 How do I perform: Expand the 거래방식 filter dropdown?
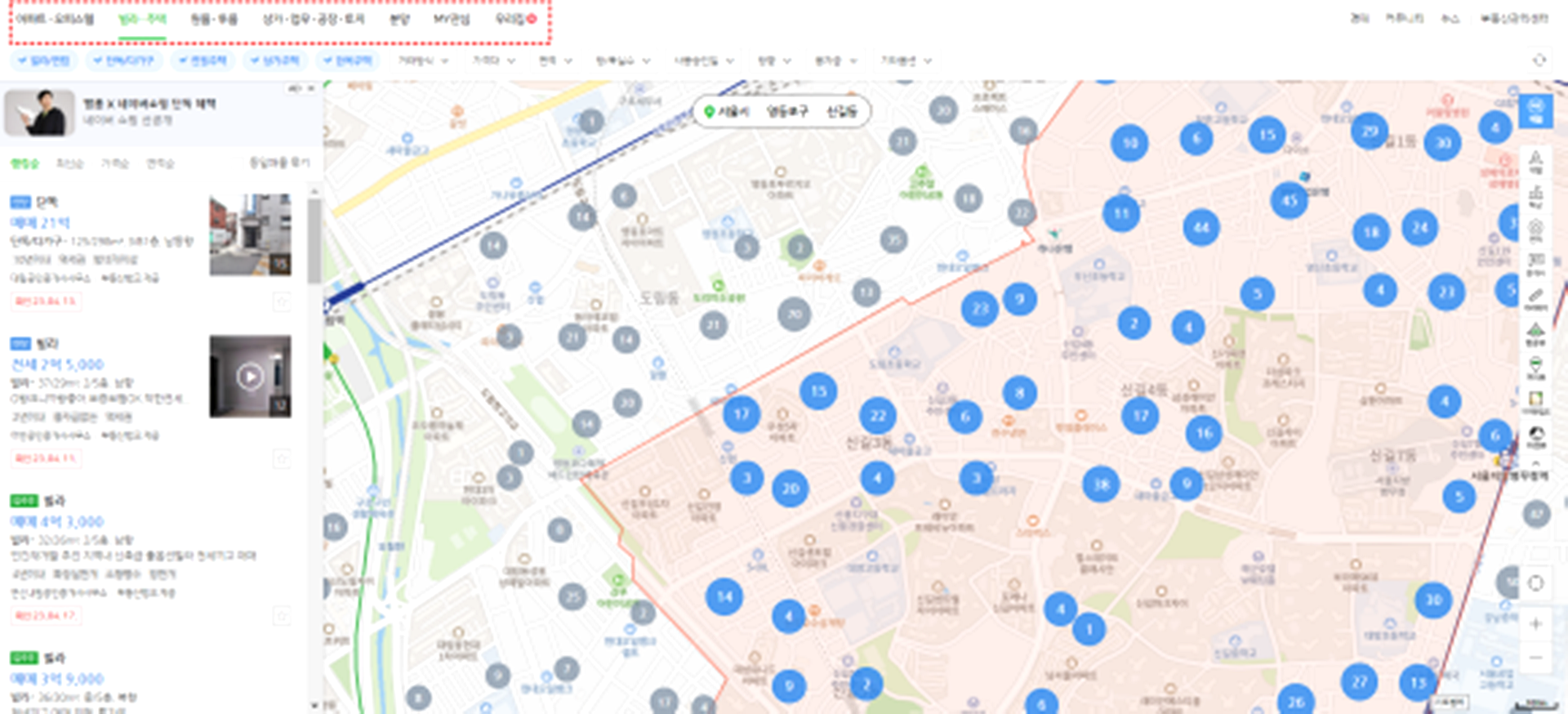423,60
